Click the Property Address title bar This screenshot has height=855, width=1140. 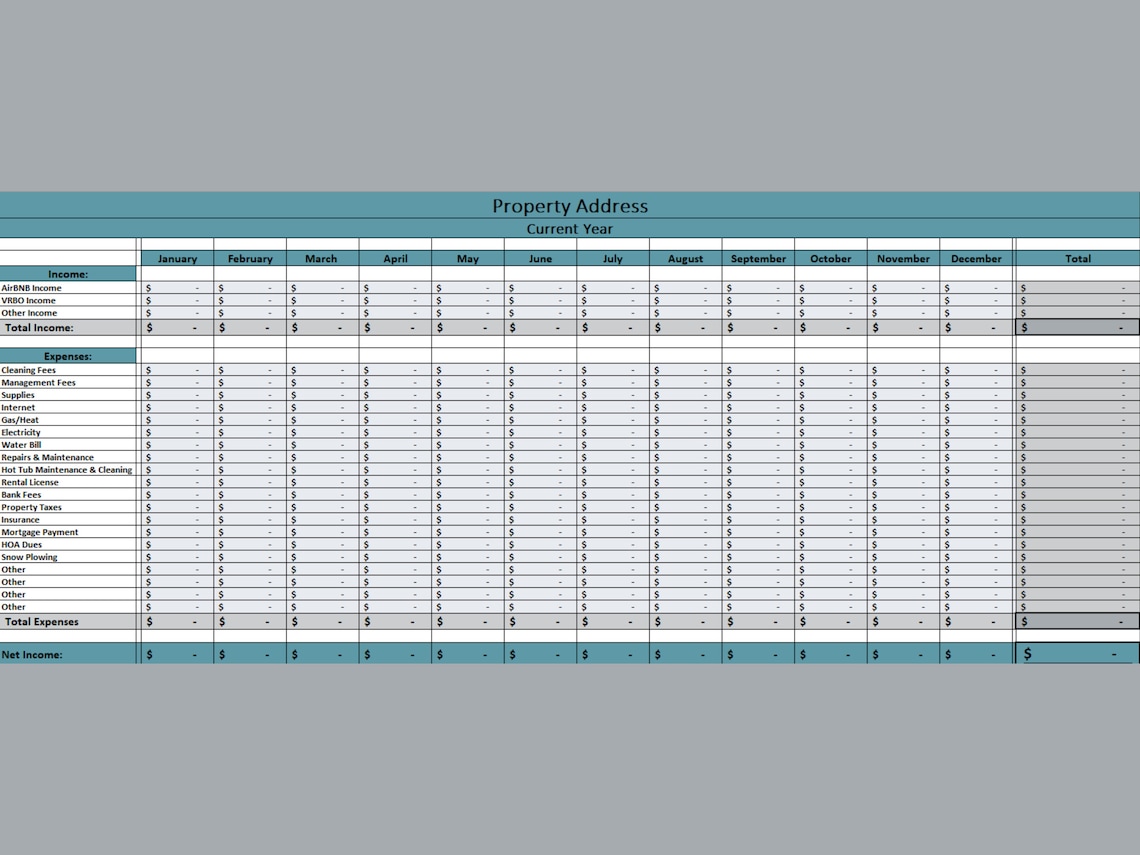[570, 206]
